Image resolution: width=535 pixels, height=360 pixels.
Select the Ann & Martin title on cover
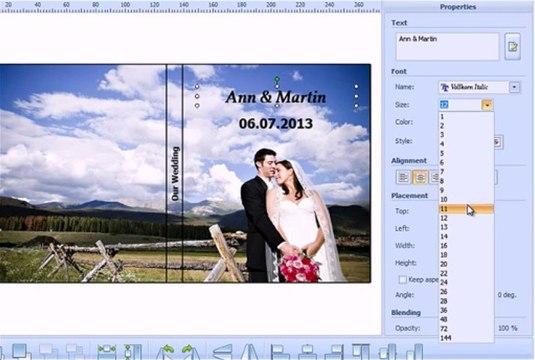[276, 97]
